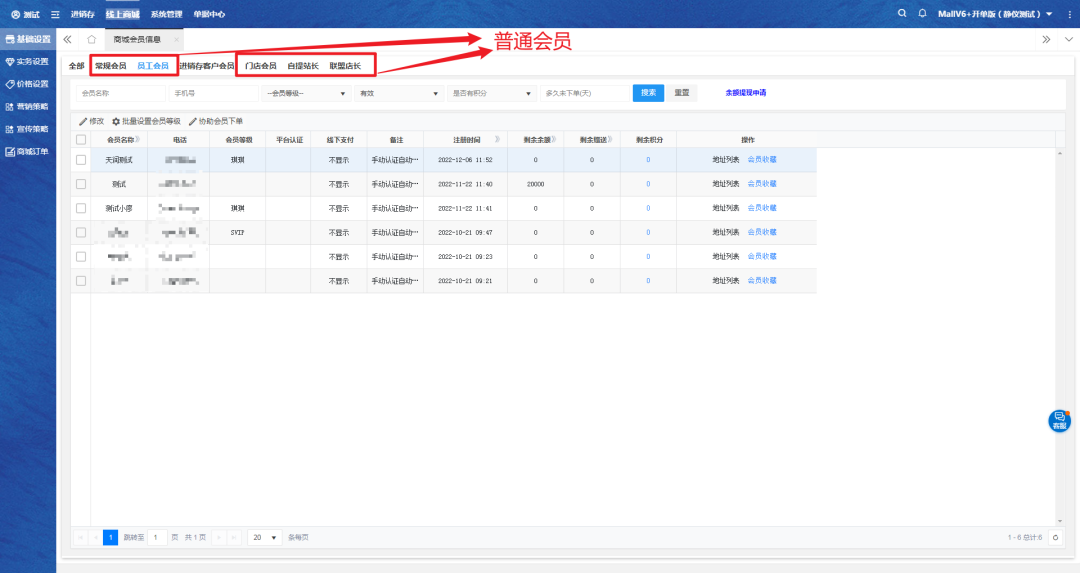
Task: Click the home icon beside the page tab
Action: click(91, 40)
